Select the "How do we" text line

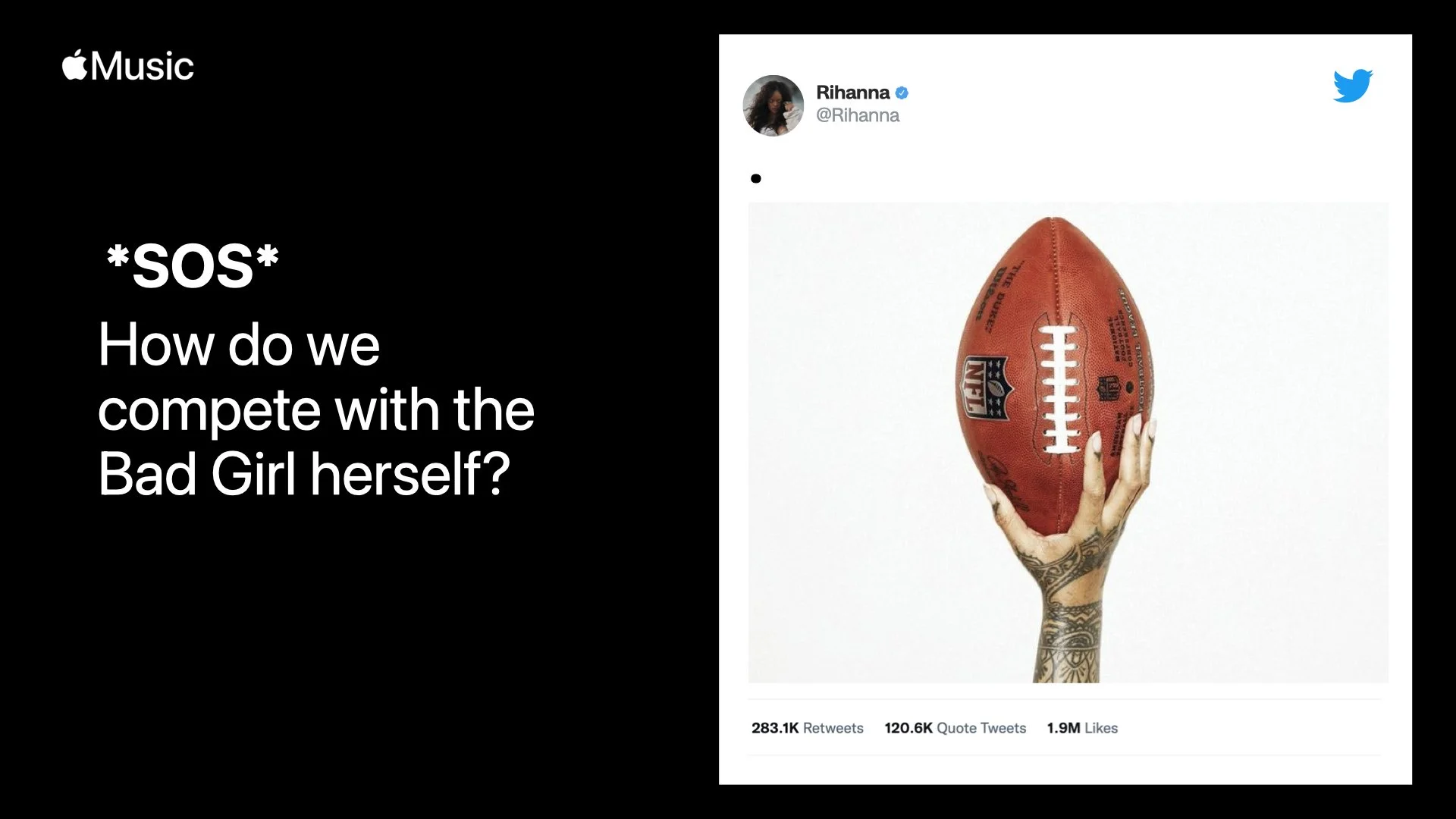point(239,344)
